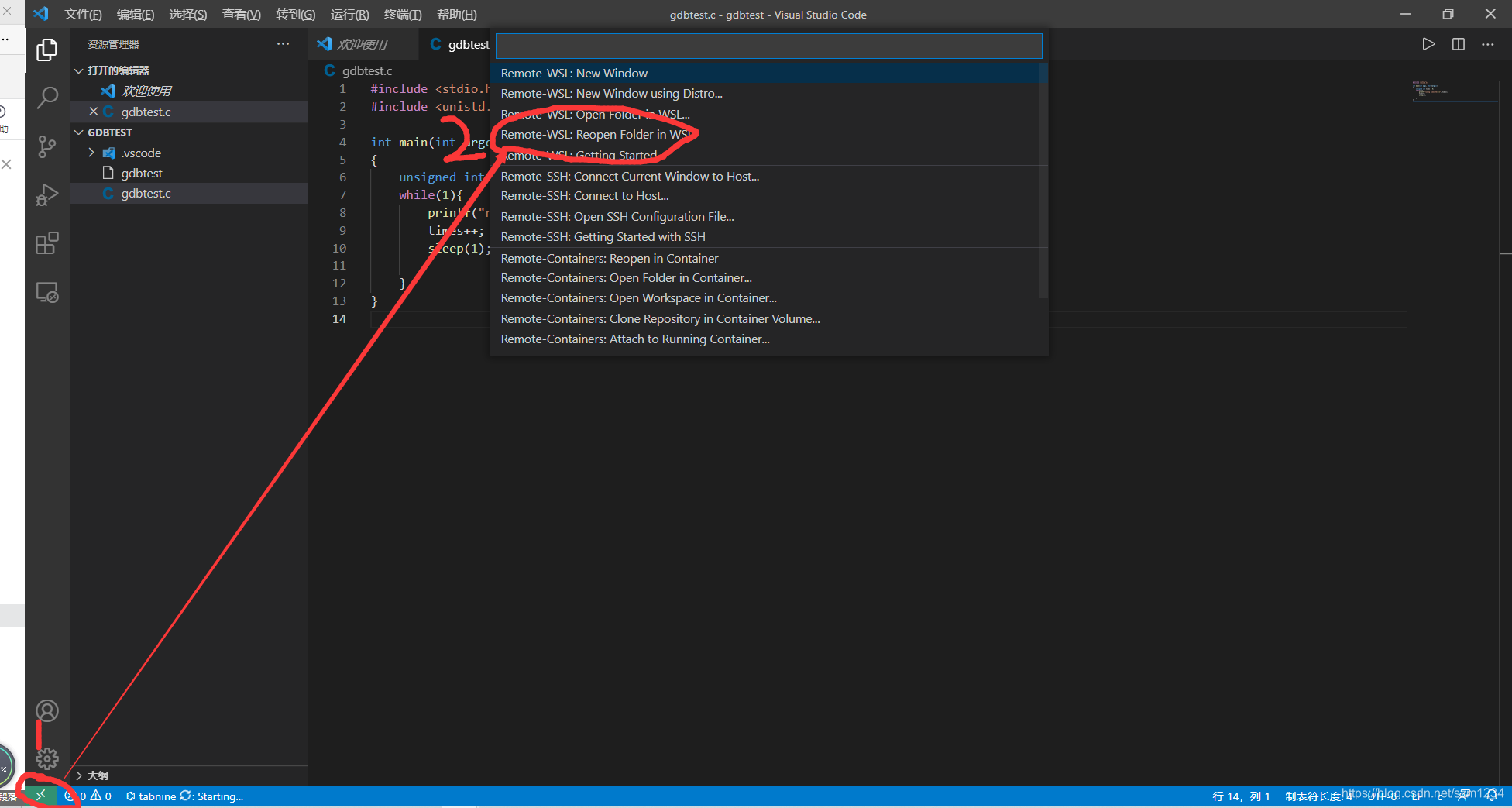
Task: Select gdbtest.c in GDBTEST folder tree
Action: (188, 193)
